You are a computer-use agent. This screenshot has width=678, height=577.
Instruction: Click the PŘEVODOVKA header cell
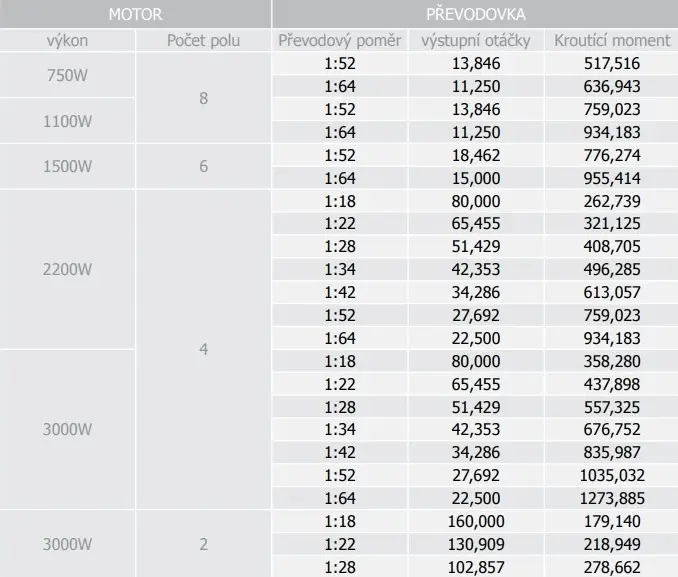coord(475,14)
